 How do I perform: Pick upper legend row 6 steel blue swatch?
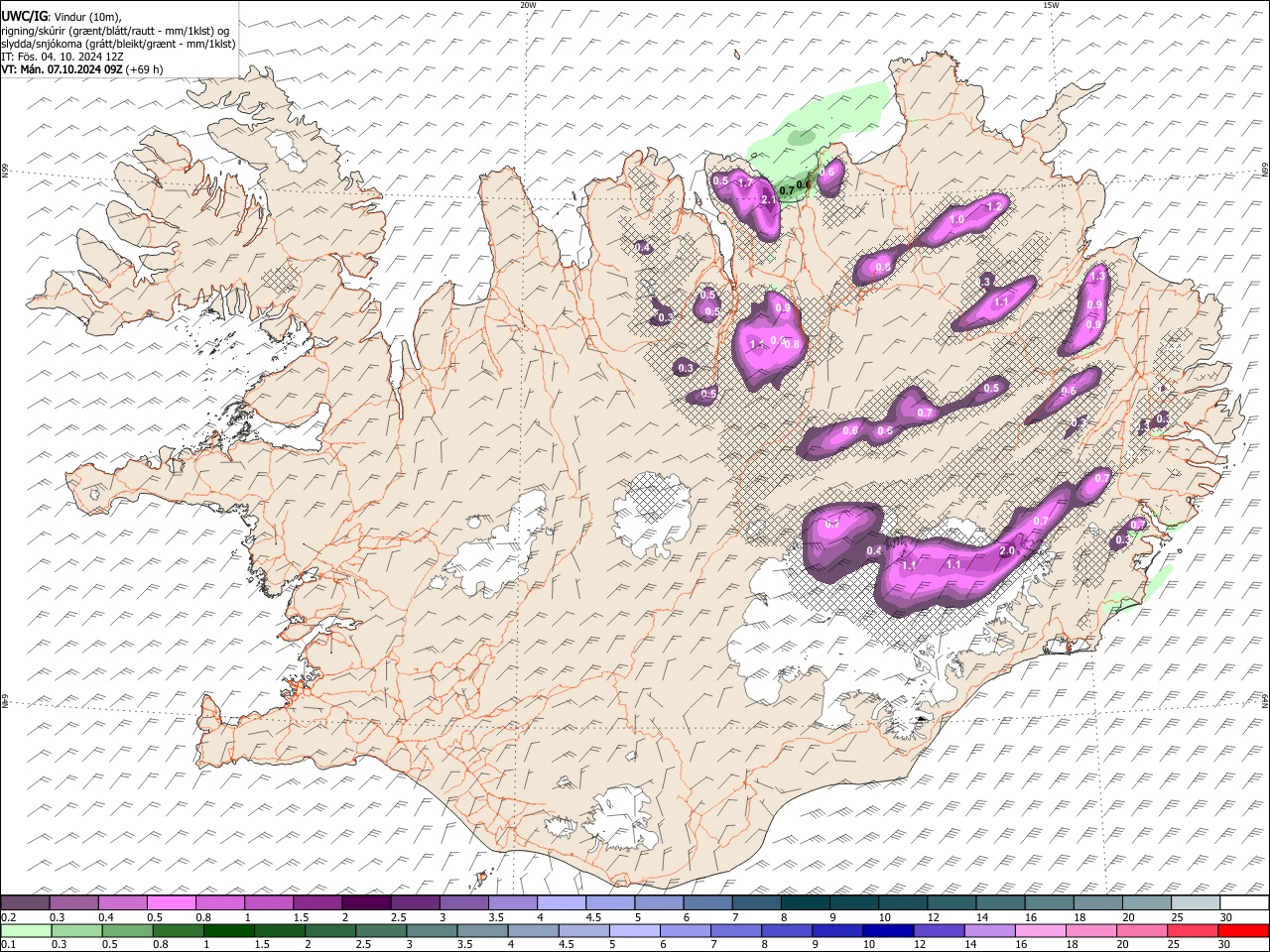tap(707, 903)
